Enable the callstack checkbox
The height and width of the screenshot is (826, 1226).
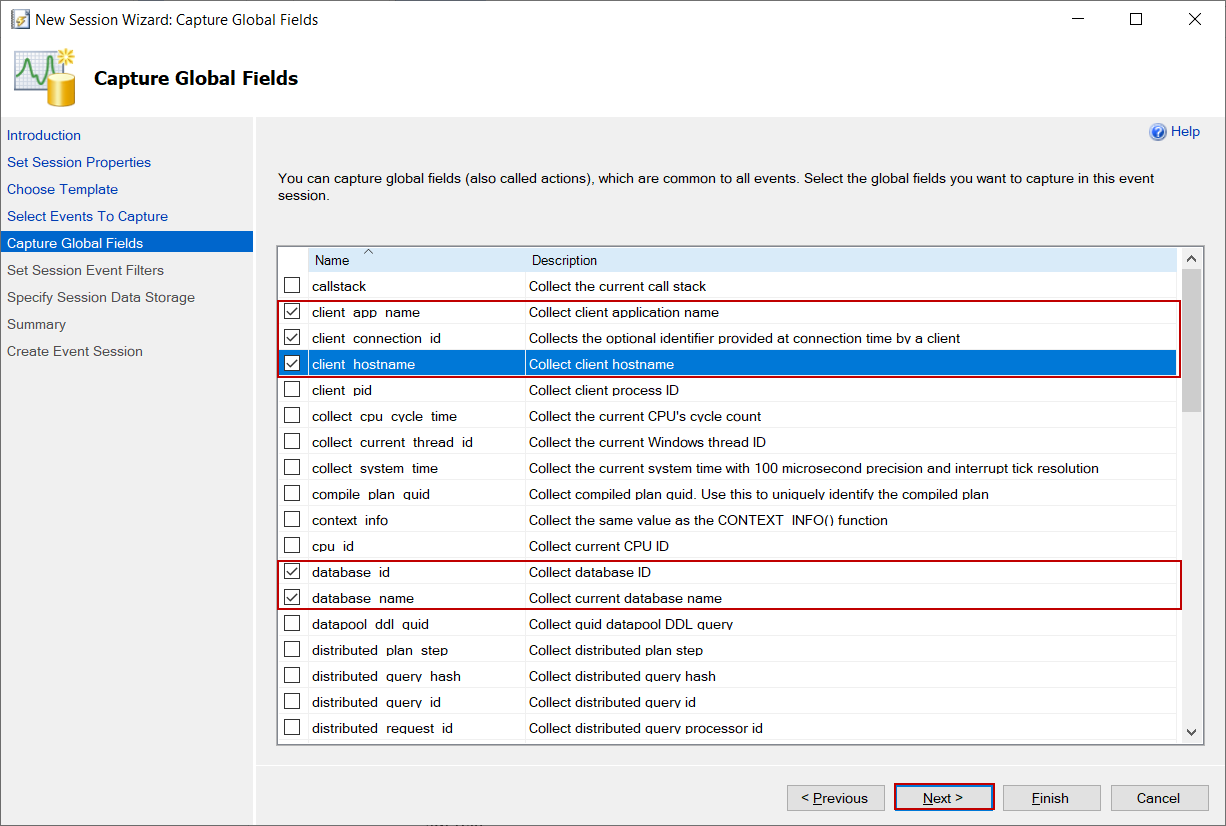click(x=292, y=286)
